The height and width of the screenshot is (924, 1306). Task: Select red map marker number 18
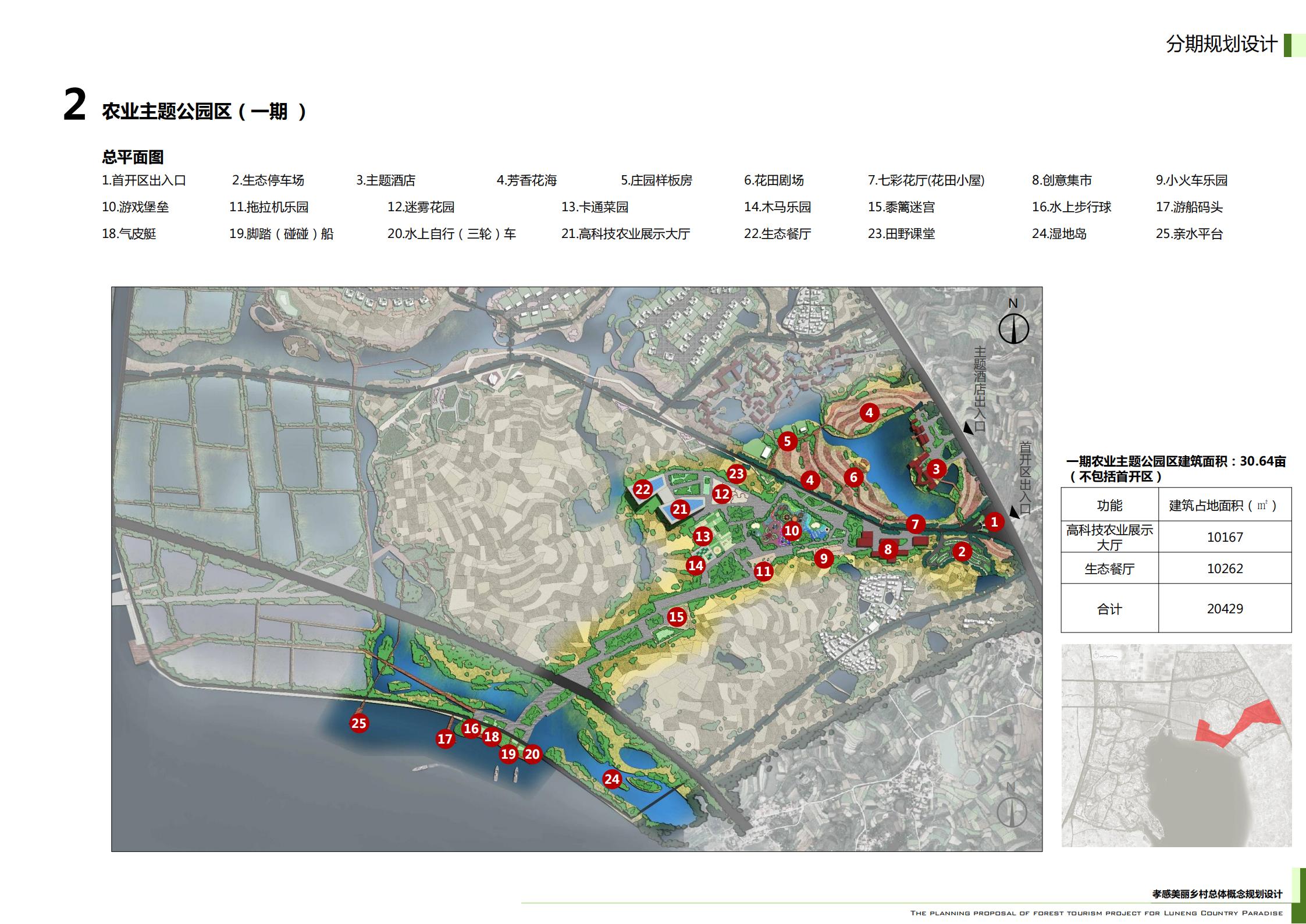(492, 737)
